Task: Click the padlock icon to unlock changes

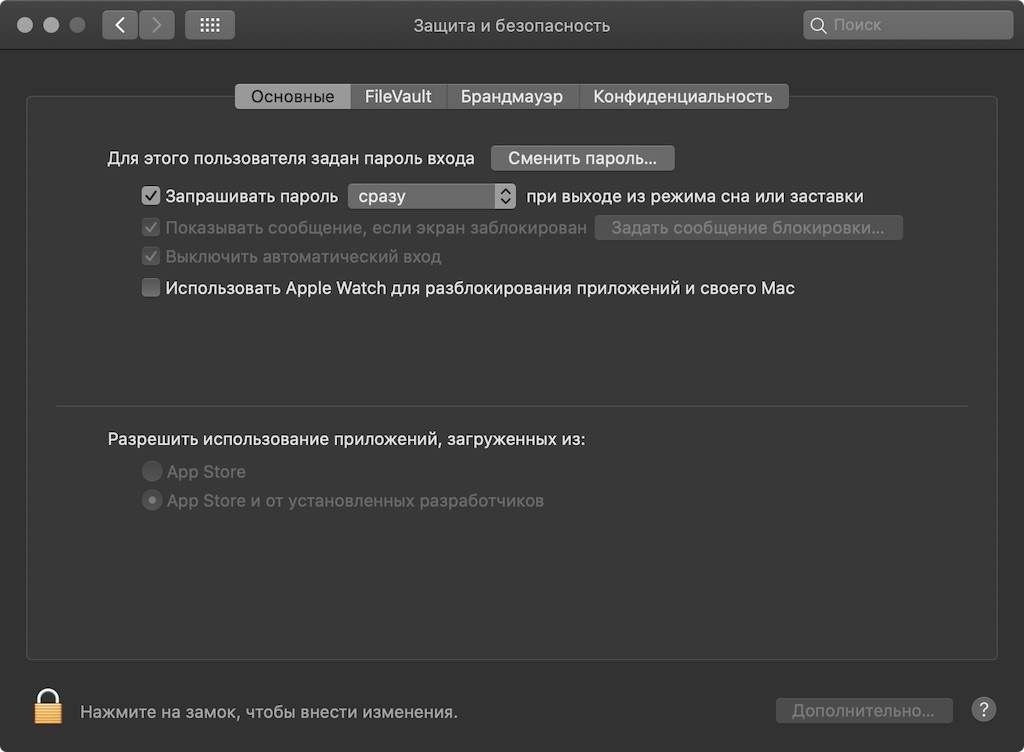Action: click(x=48, y=706)
